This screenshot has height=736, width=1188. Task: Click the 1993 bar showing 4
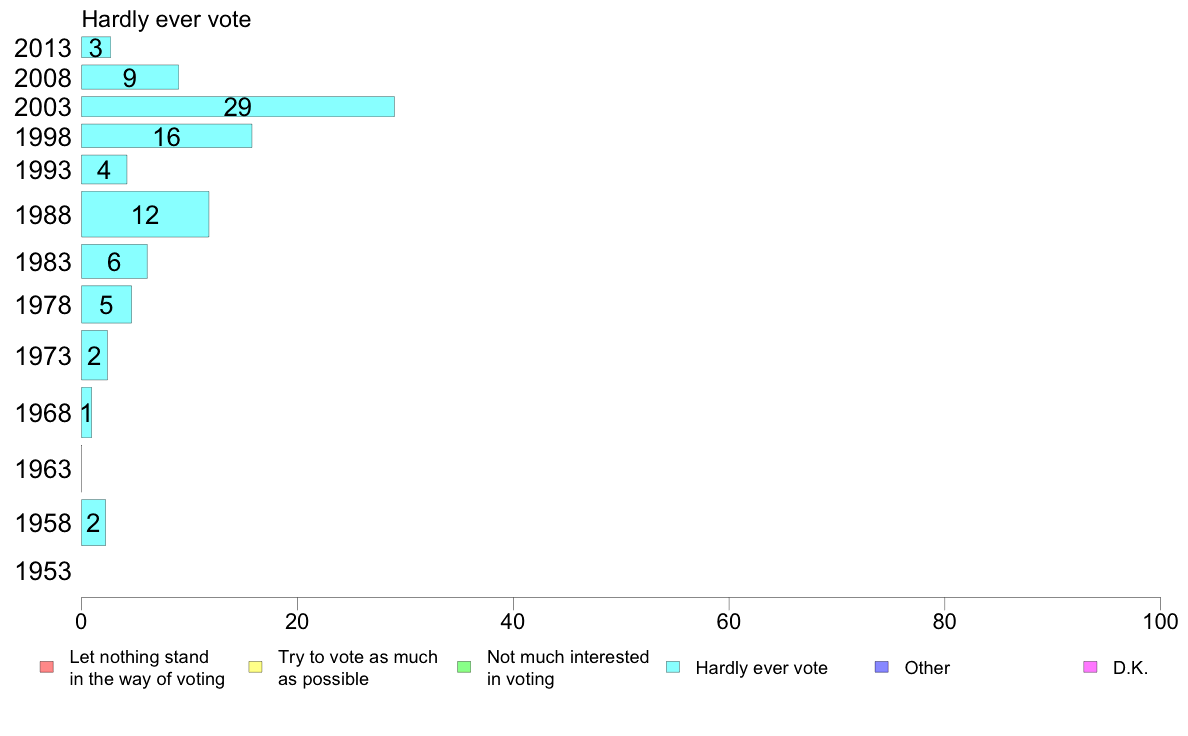click(104, 170)
